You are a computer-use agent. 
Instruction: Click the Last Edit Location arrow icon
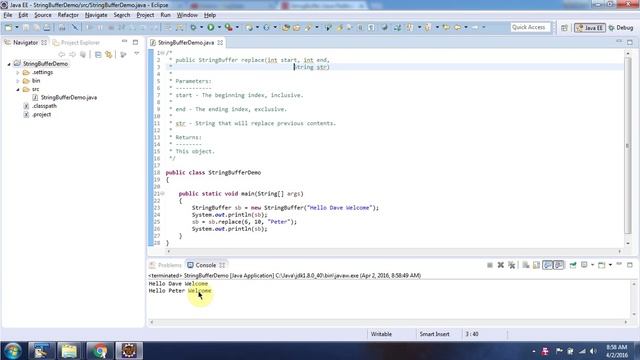[446, 27]
